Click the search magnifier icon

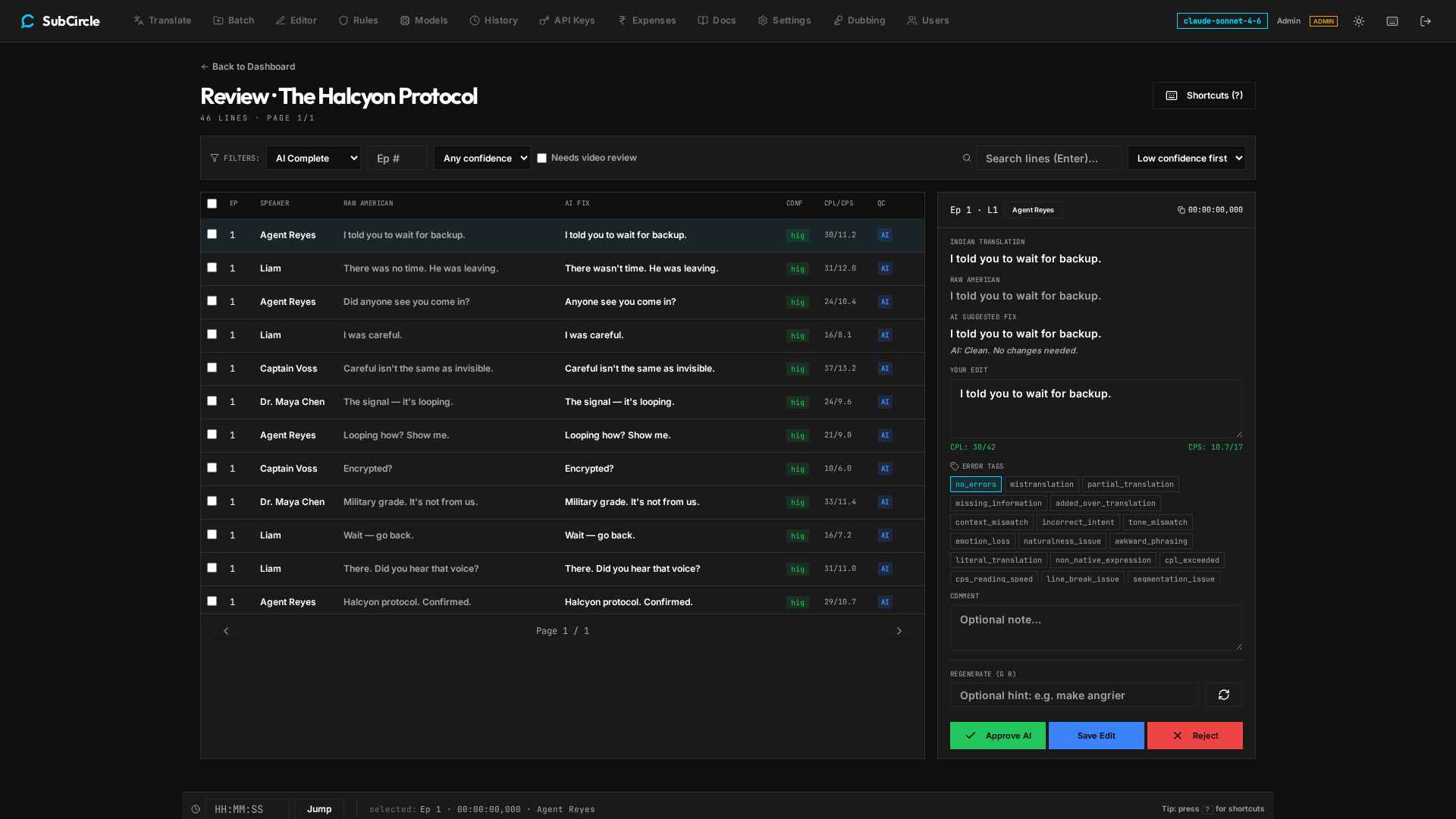[x=967, y=158]
